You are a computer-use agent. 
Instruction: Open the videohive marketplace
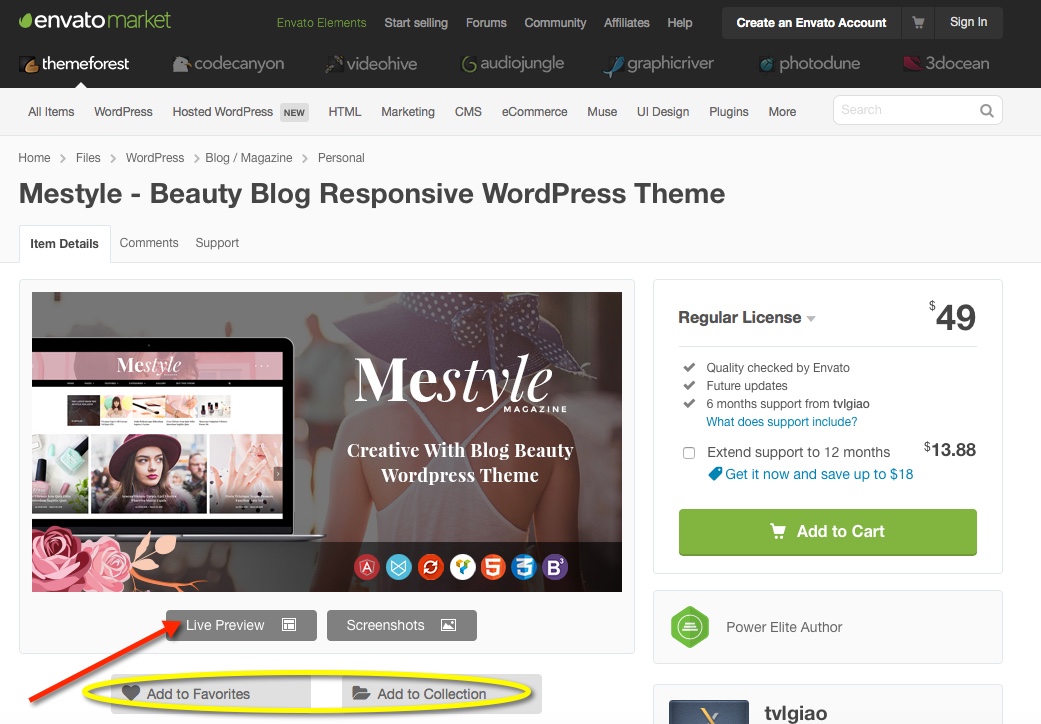click(370, 64)
